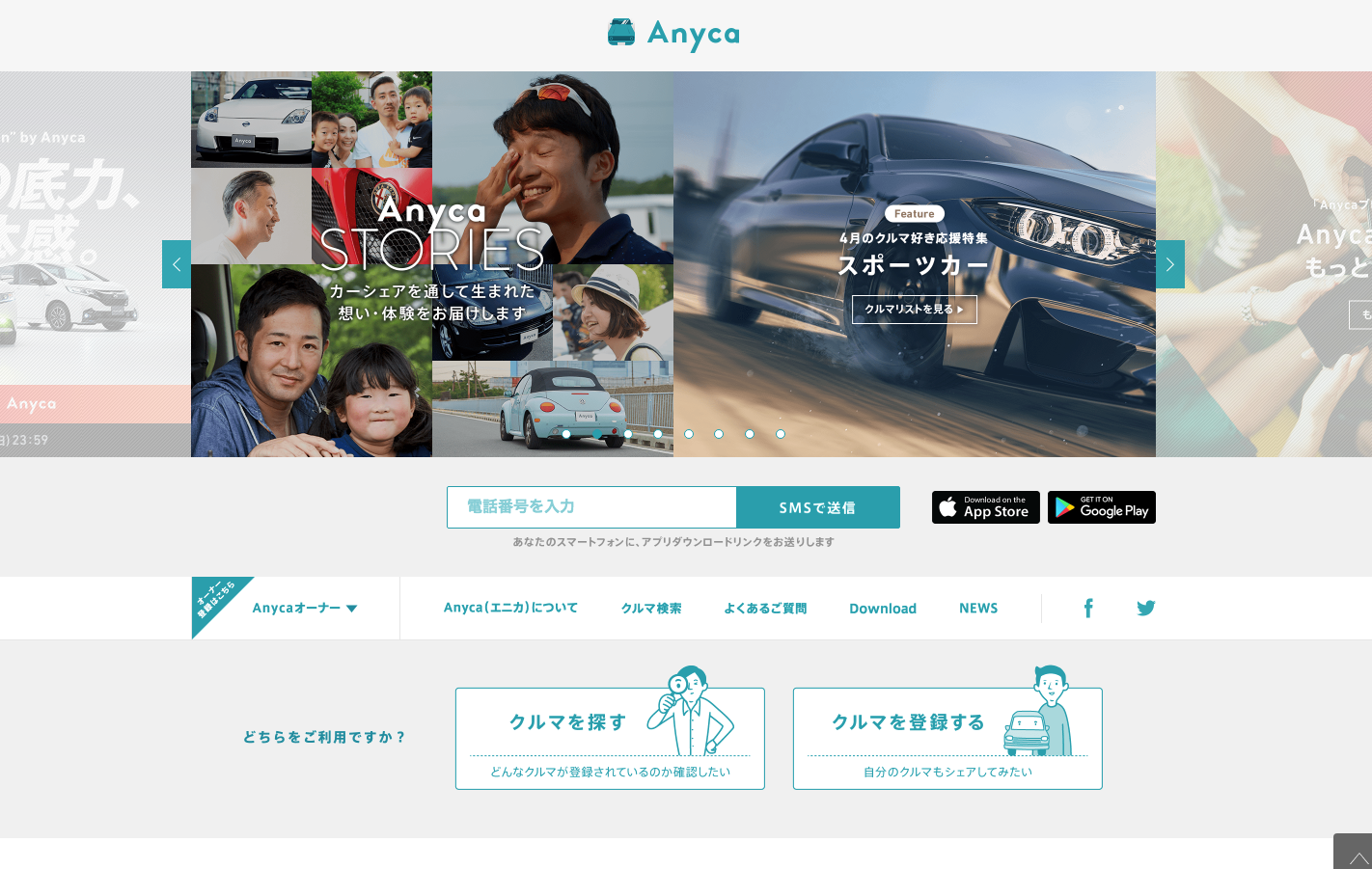Expand the Anycaオーナー dropdown
Screen dimensions: 1372x869
tap(305, 609)
